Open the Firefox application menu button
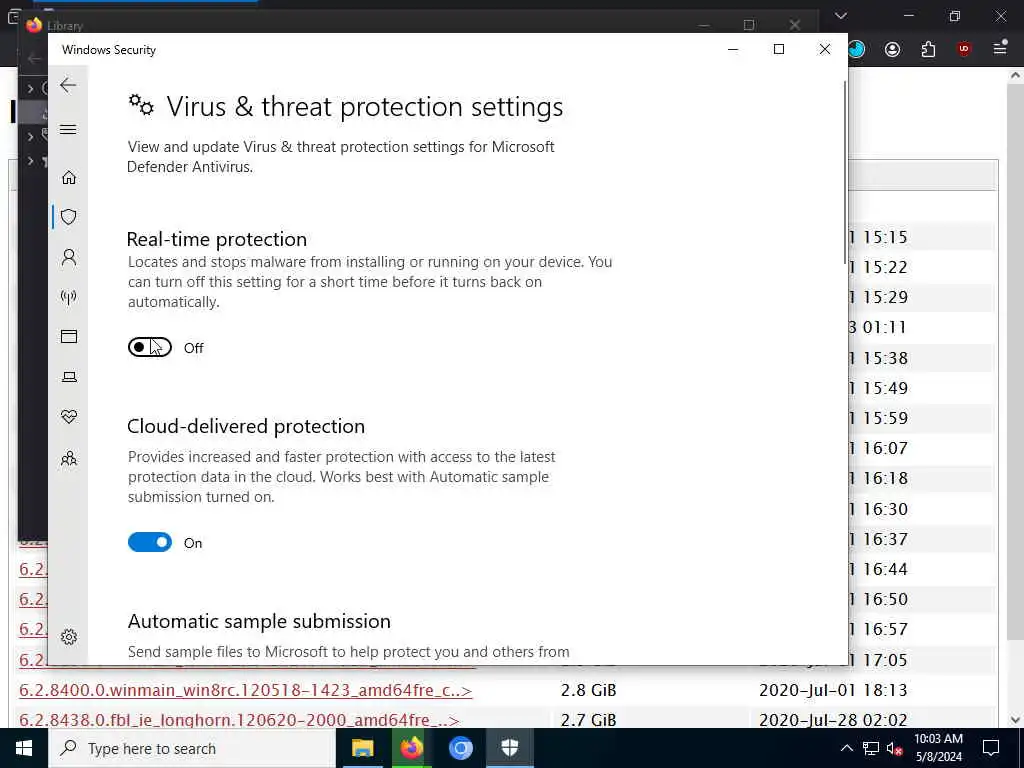Screen dimensions: 1024x768 coord(1000,48)
